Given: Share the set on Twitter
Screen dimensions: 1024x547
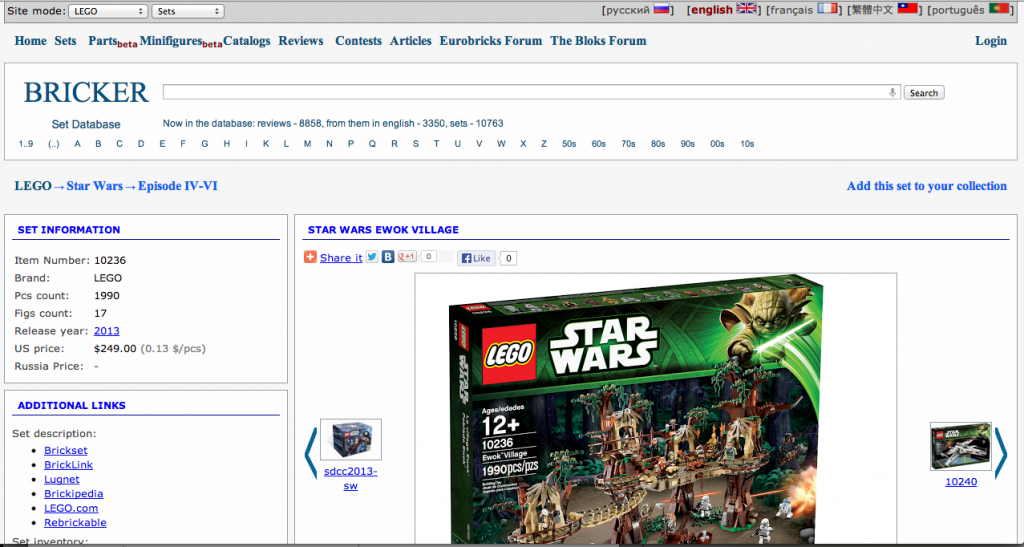Looking at the screenshot, I should (372, 257).
